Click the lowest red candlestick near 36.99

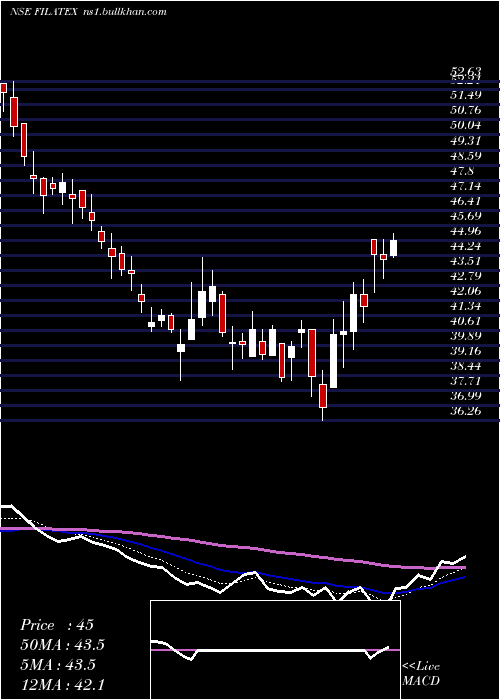click(323, 396)
